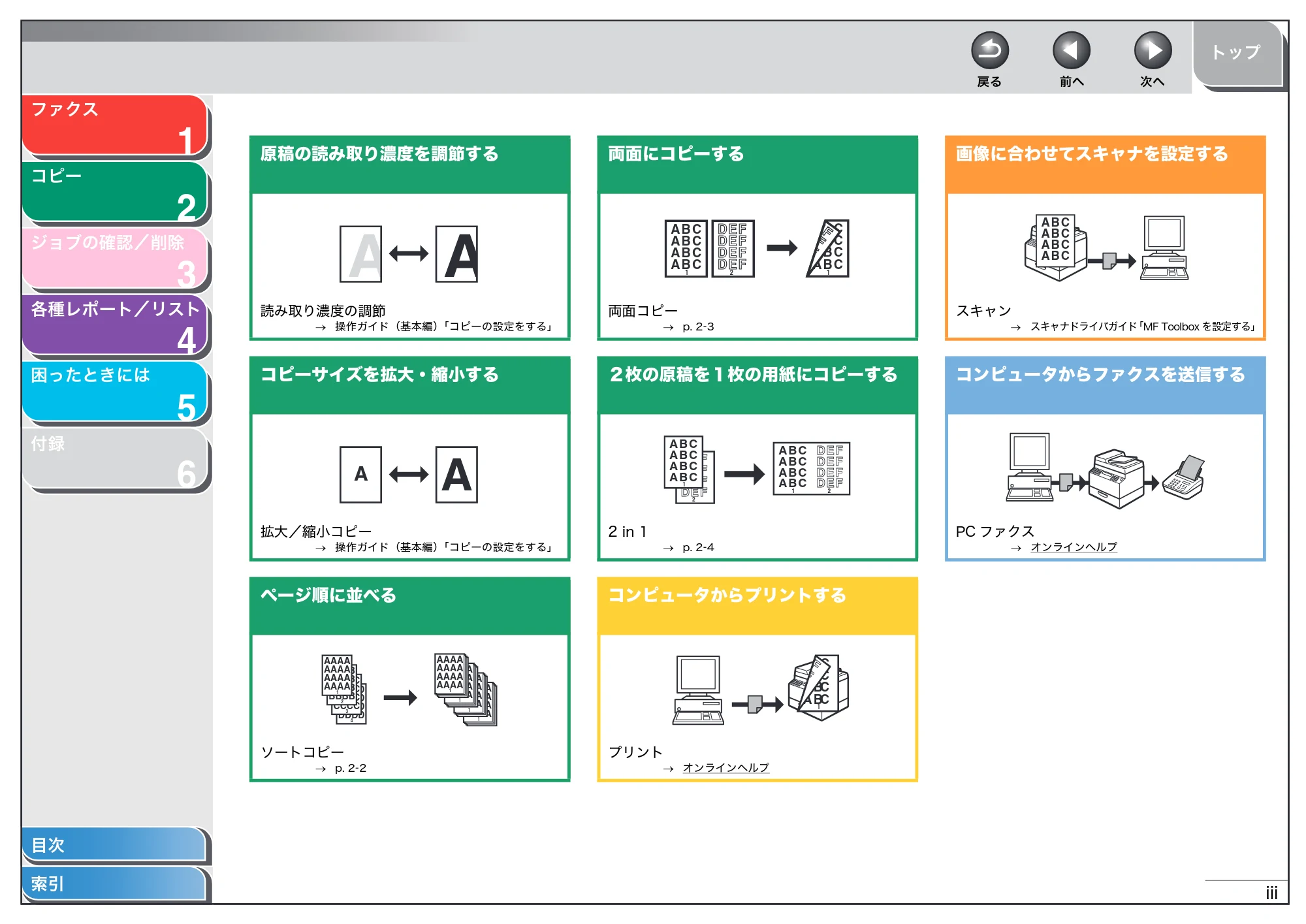1306x924 pixels.
Task: Open ジョブの確認／削除 chapter 3
Action: tap(115, 259)
